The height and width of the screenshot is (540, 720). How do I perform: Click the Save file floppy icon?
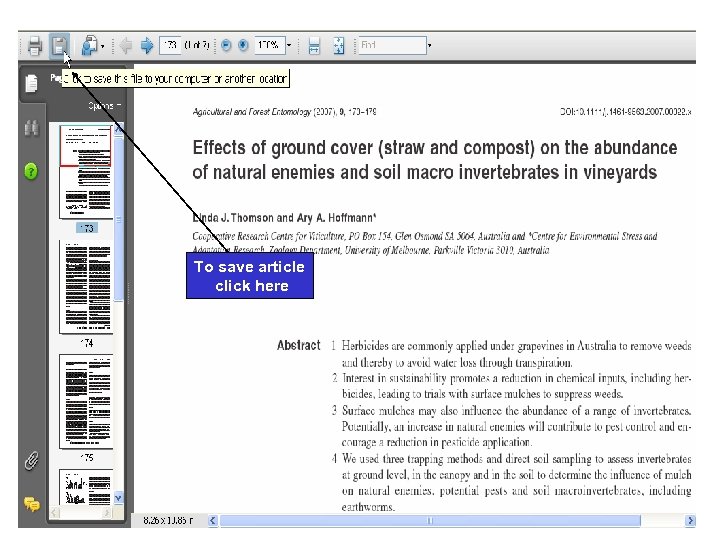coord(59,45)
